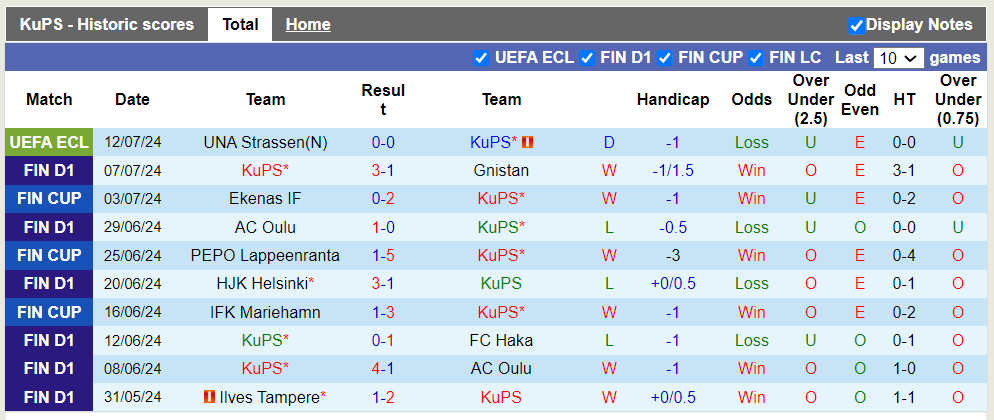
Task: Click the UEFA ECL league badge
Action: pyautogui.click(x=49, y=143)
